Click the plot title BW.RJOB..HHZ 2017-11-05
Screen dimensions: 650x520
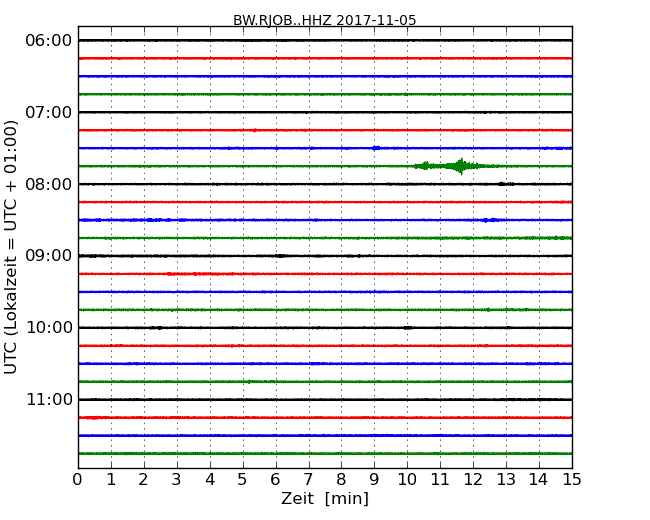pyautogui.click(x=325, y=20)
